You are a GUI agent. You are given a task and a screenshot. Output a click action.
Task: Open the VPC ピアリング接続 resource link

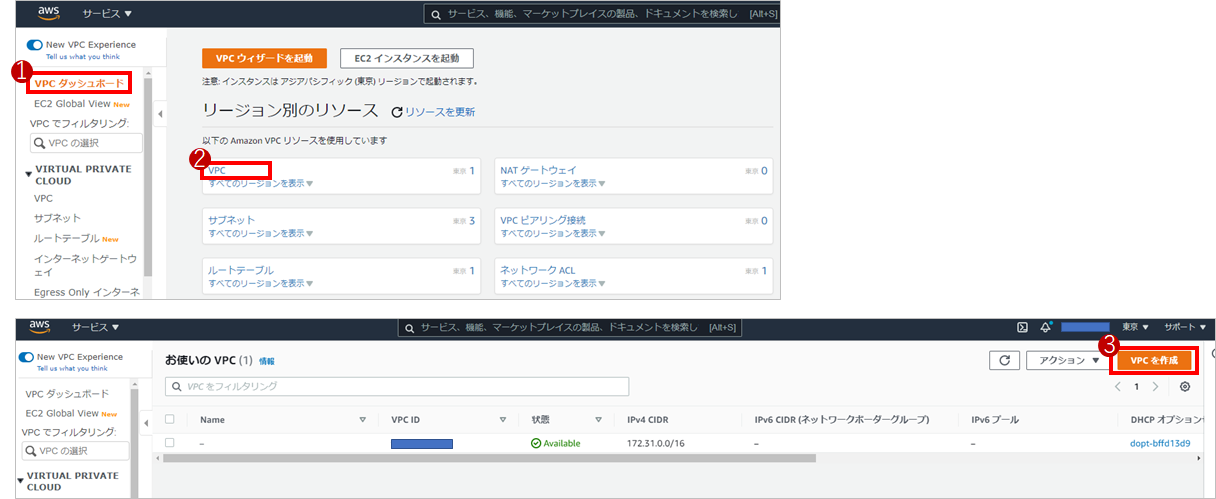(x=543, y=220)
